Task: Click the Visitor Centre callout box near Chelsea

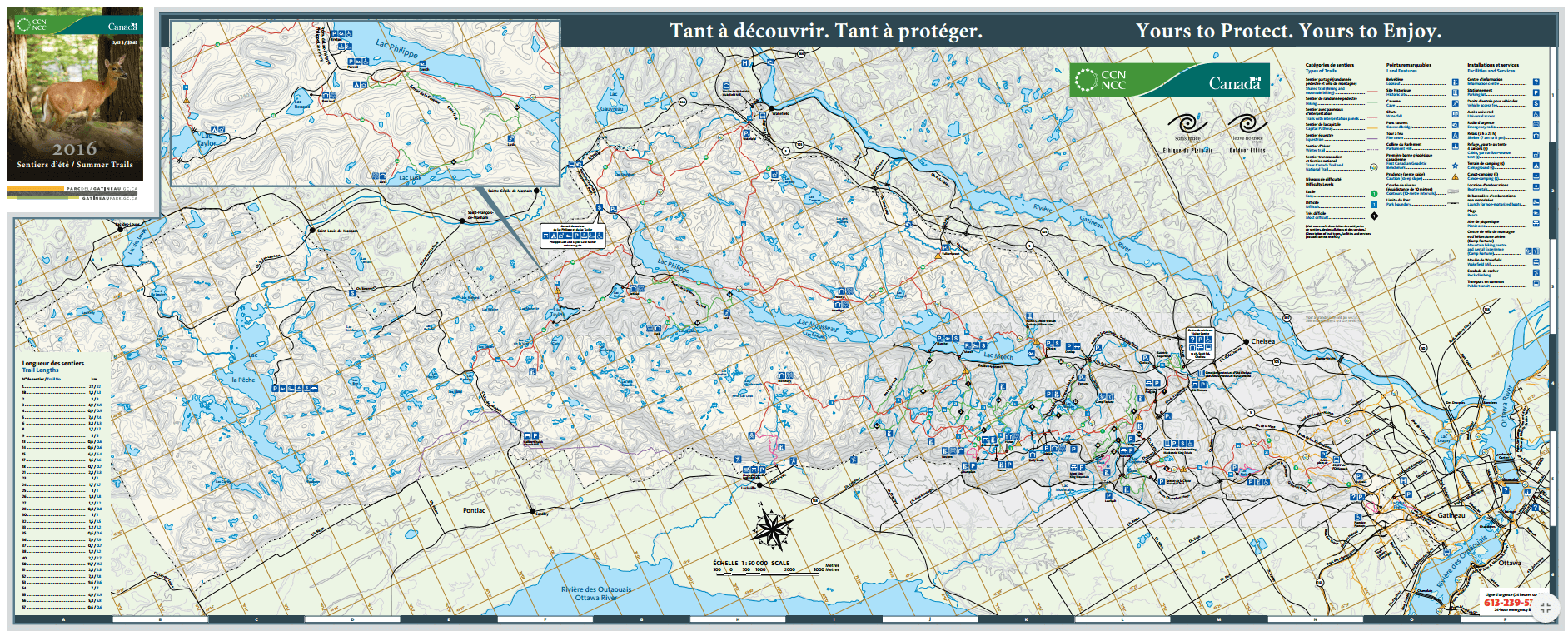Action: pyautogui.click(x=1199, y=344)
